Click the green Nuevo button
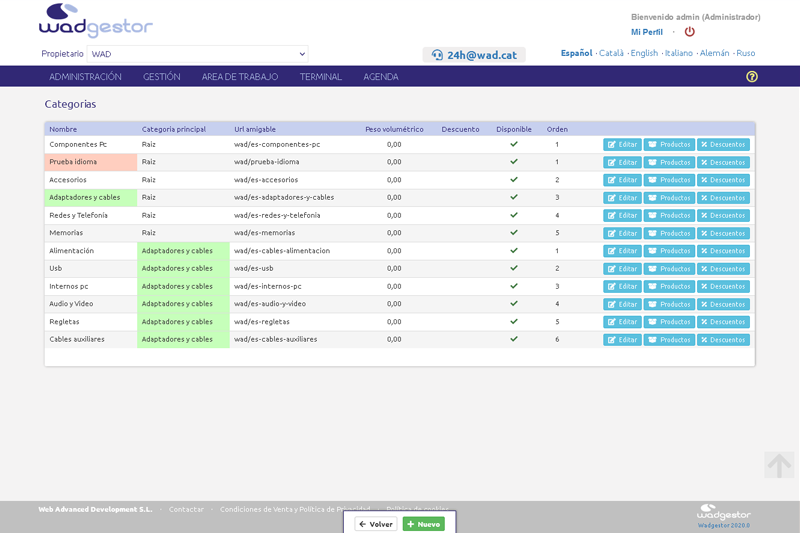 (x=423, y=524)
